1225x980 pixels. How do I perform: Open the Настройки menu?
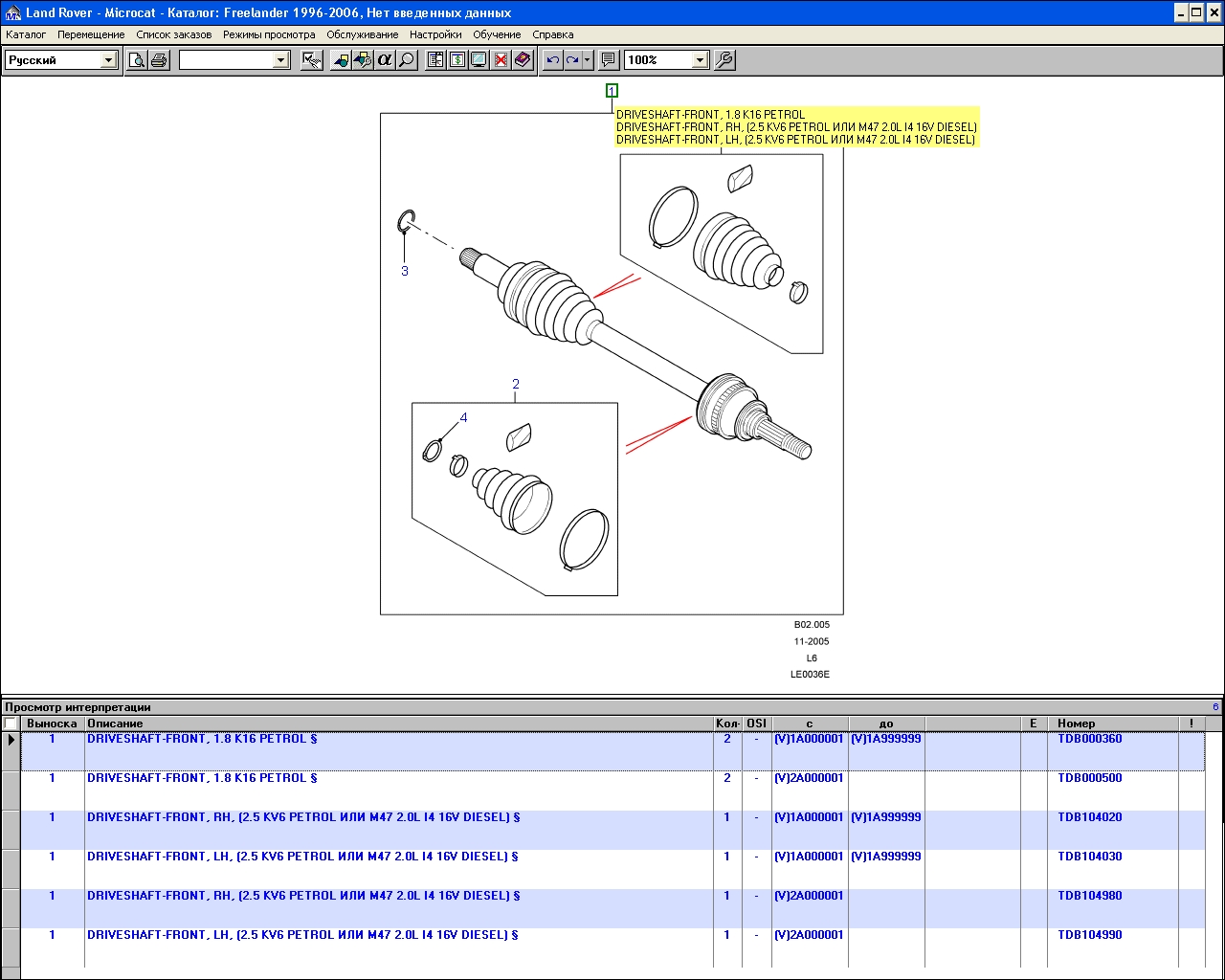(x=435, y=34)
